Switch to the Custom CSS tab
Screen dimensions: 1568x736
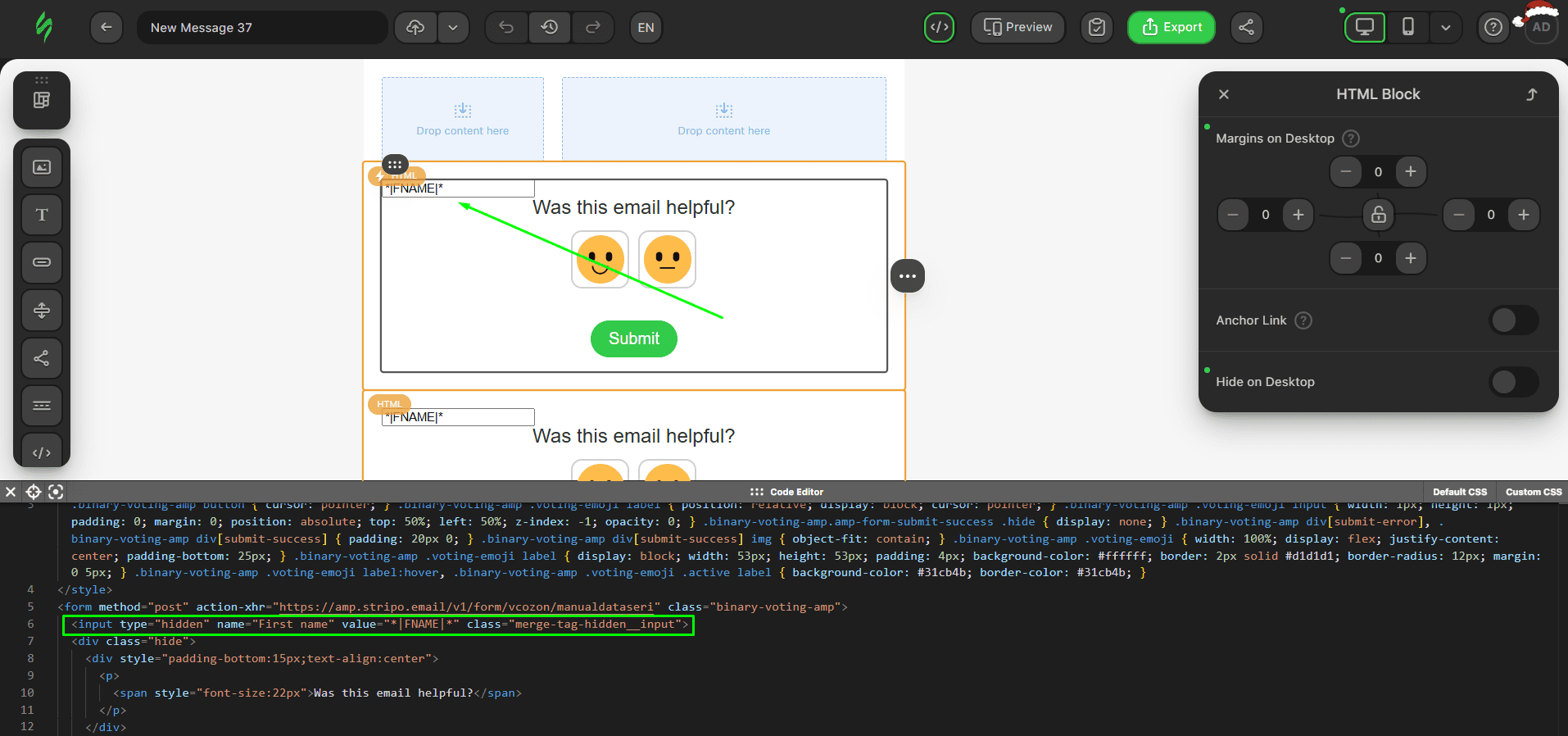(1533, 492)
